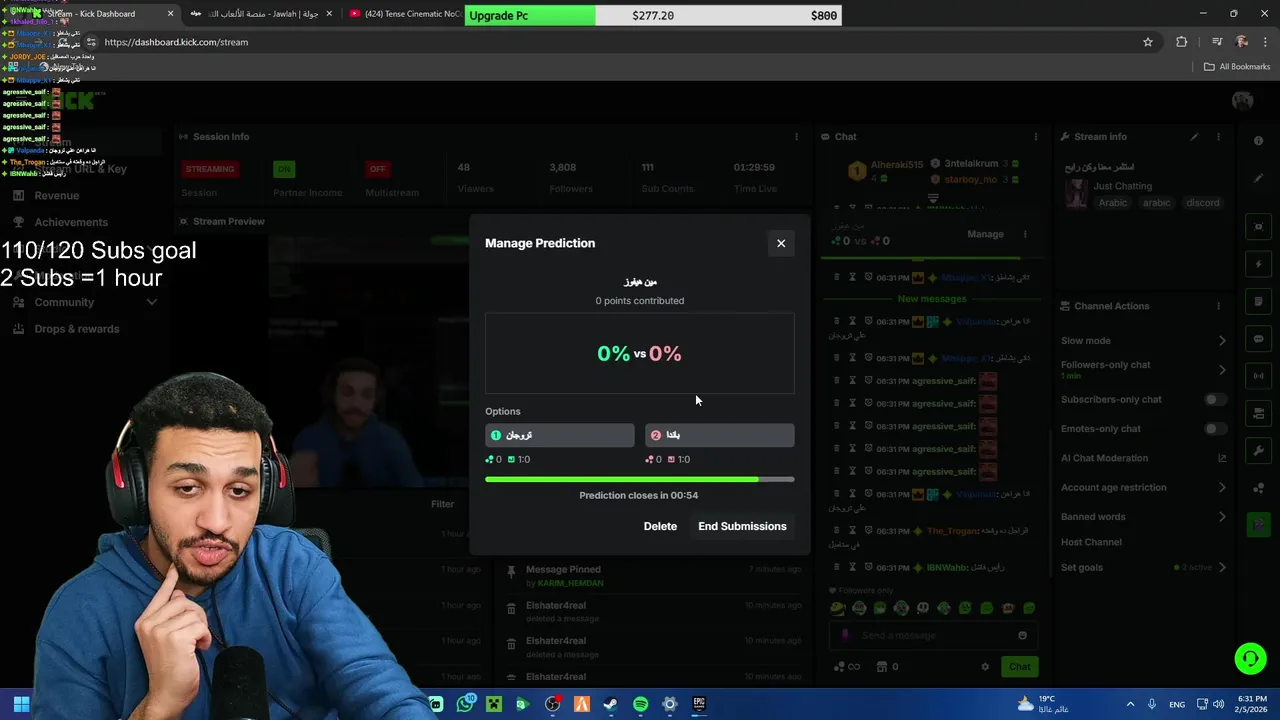Image resolution: width=1280 pixels, height=720 pixels.
Task: Open the support headset chat button
Action: (1250, 658)
